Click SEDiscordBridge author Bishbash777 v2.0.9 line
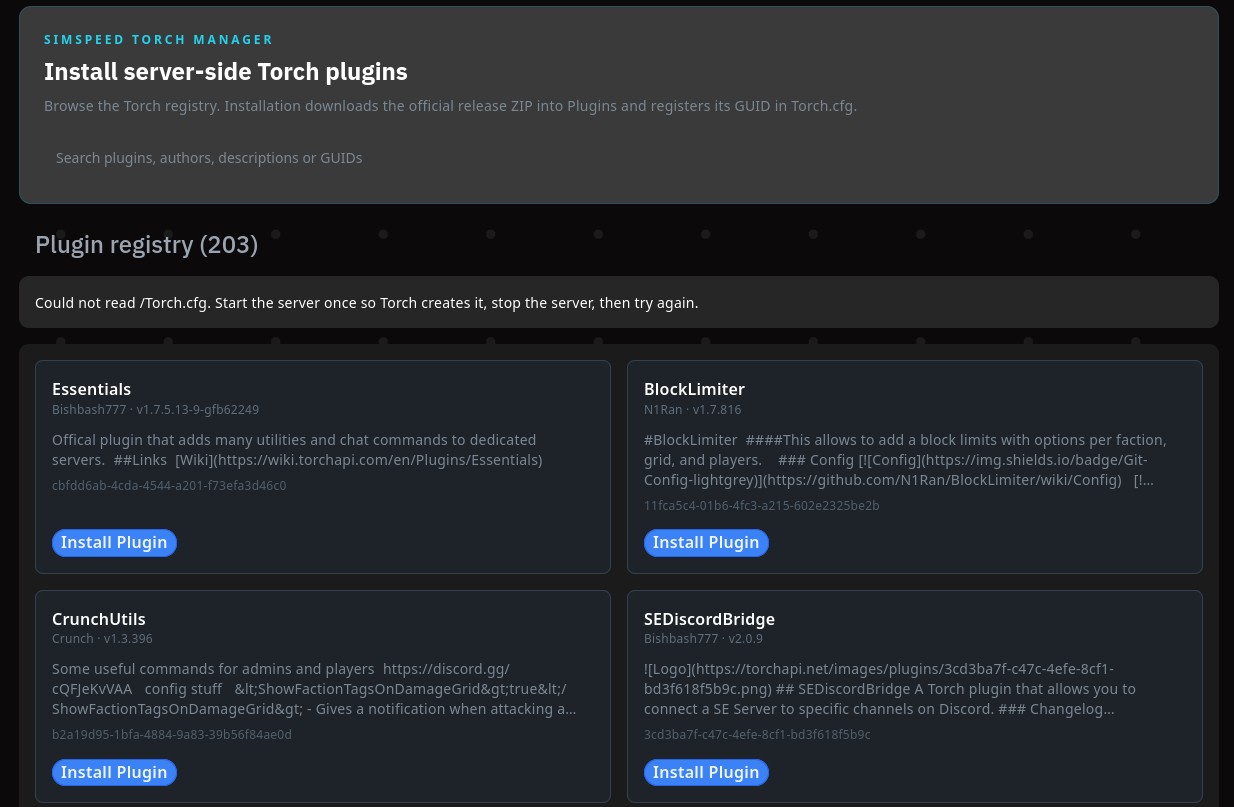Screen dimensions: 1234x807 coord(703,638)
